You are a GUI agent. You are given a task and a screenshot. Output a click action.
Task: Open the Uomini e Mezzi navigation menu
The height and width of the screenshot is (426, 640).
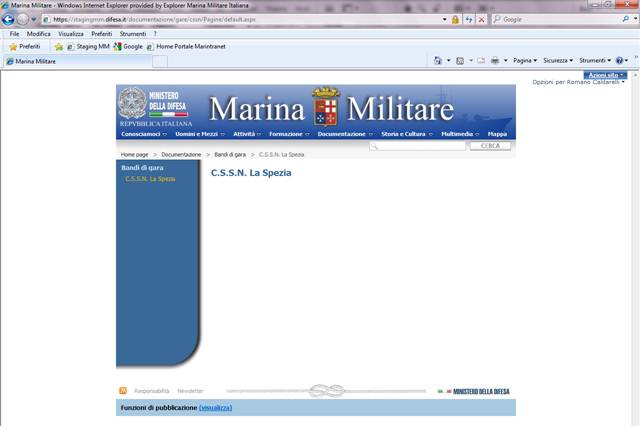200,134
